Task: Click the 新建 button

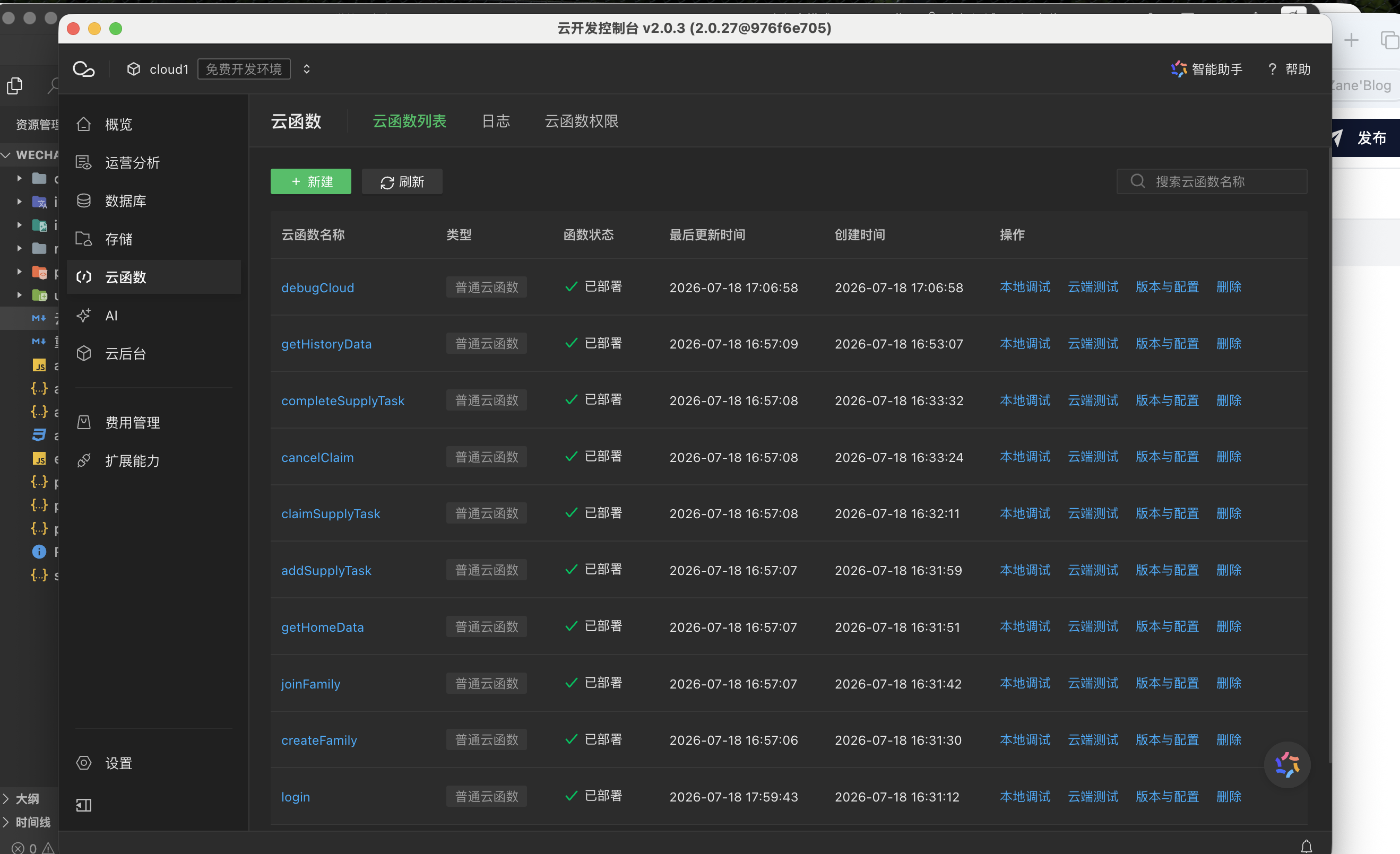Action: [311, 182]
